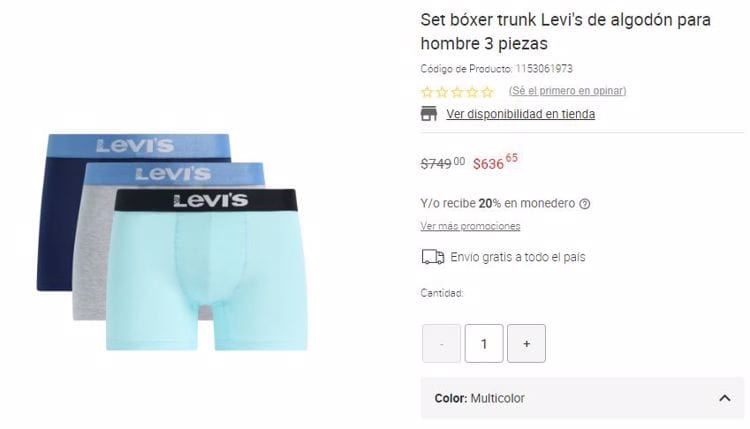
Task: Click the product title text
Action: pyautogui.click(x=565, y=32)
